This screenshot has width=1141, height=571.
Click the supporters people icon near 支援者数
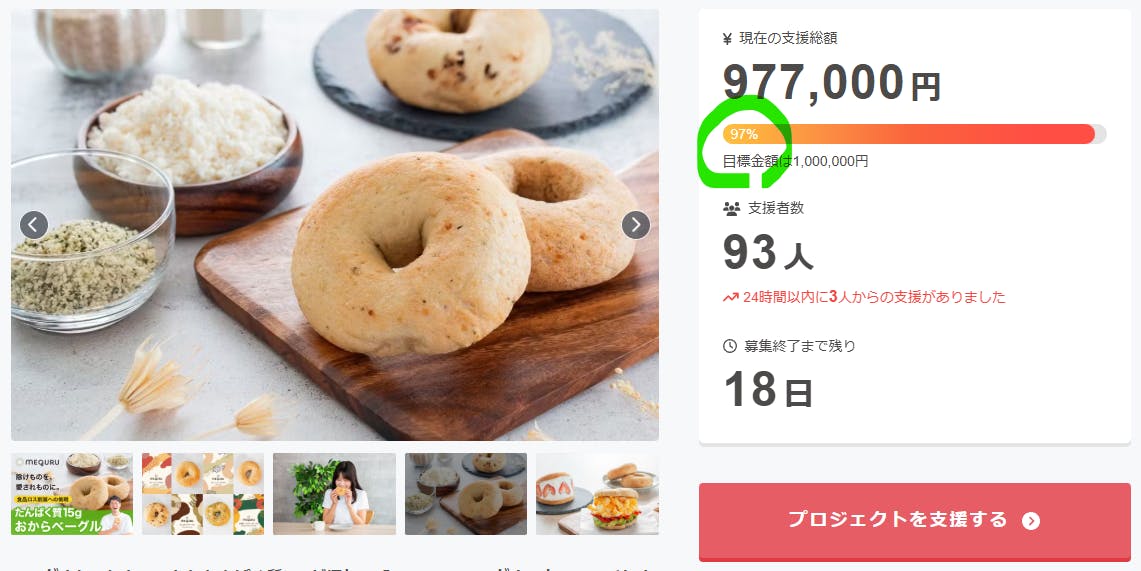(x=731, y=209)
